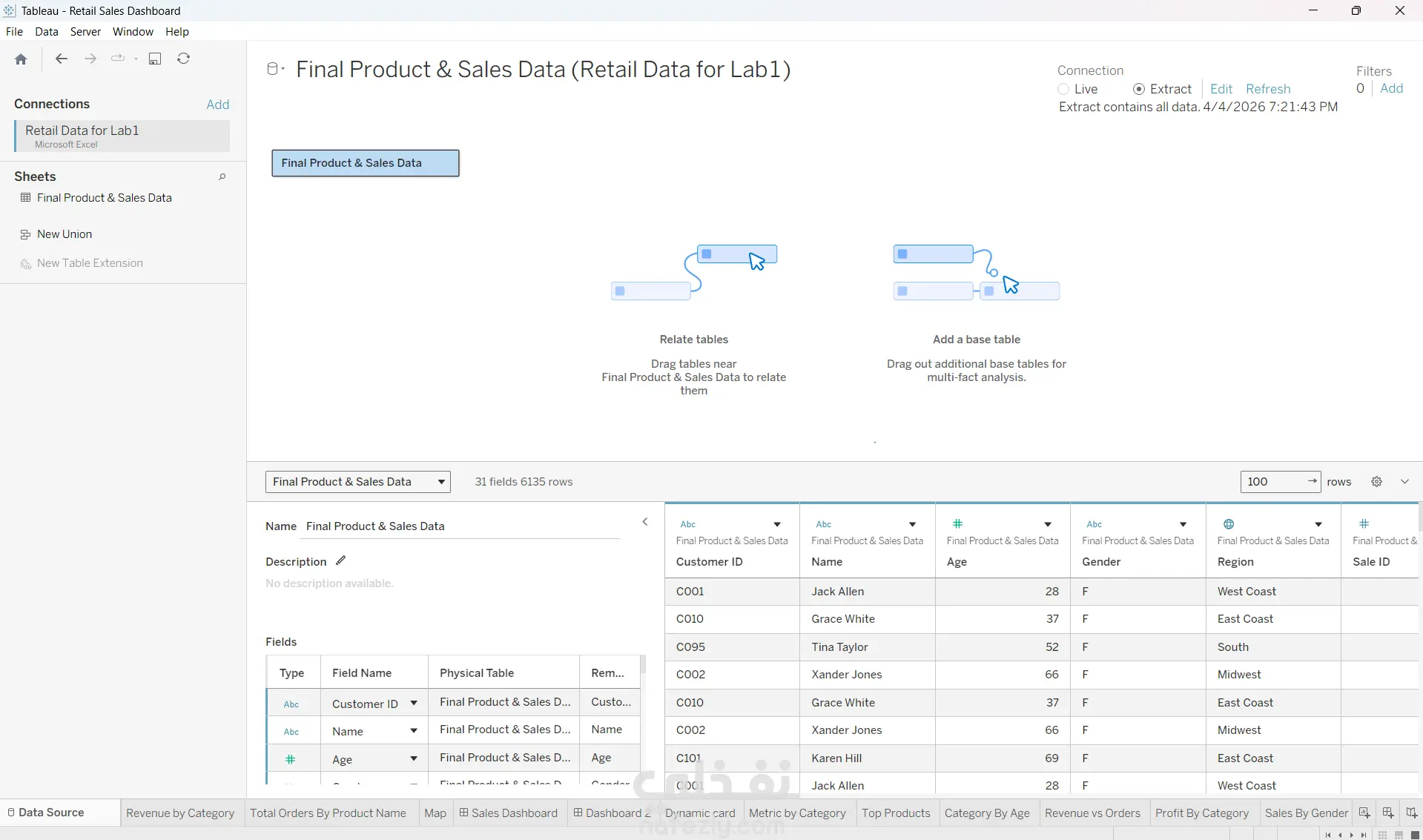
Task: Click the globe type icon for Region
Action: (x=1229, y=524)
